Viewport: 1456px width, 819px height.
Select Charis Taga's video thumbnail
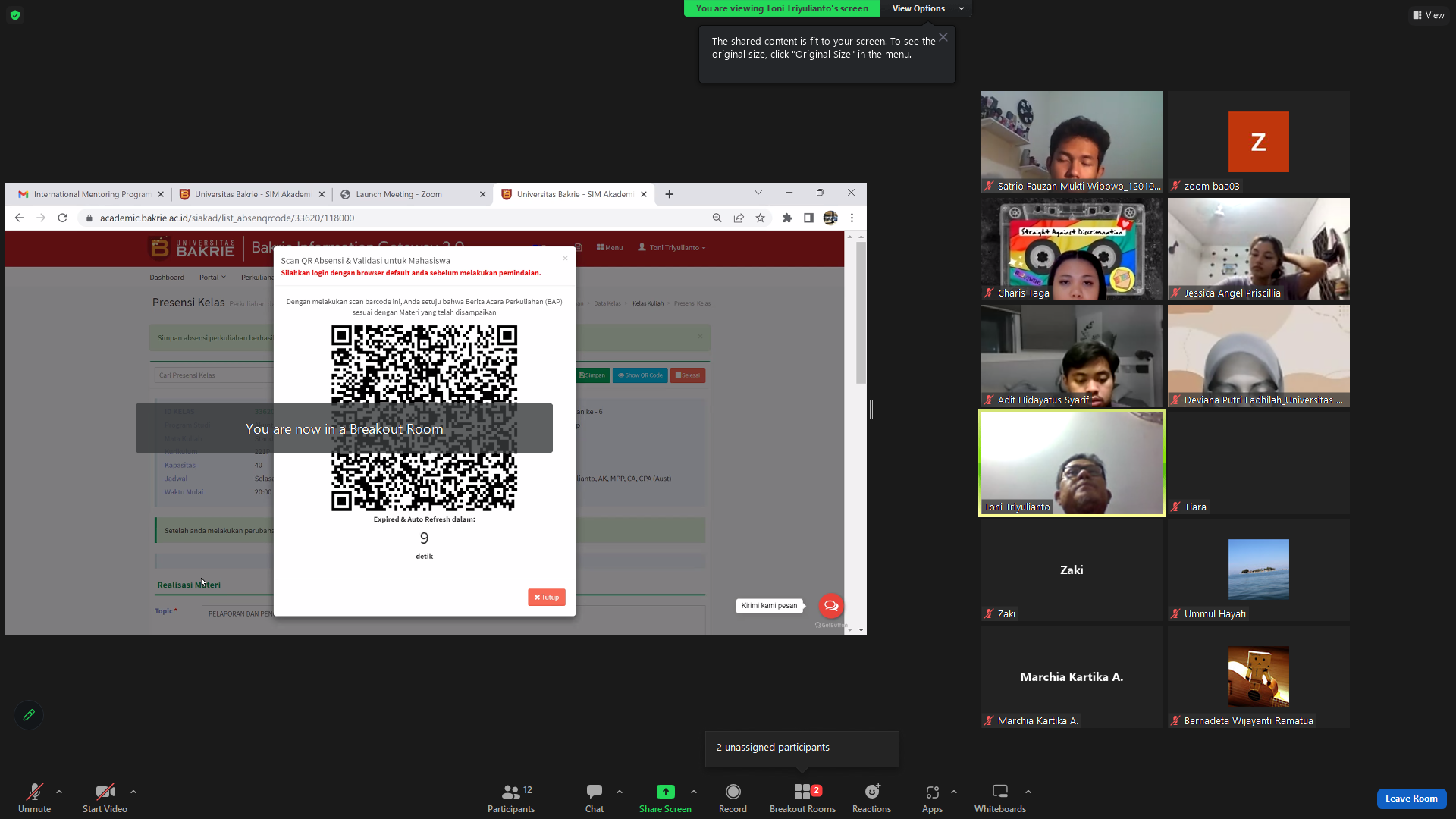1072,249
